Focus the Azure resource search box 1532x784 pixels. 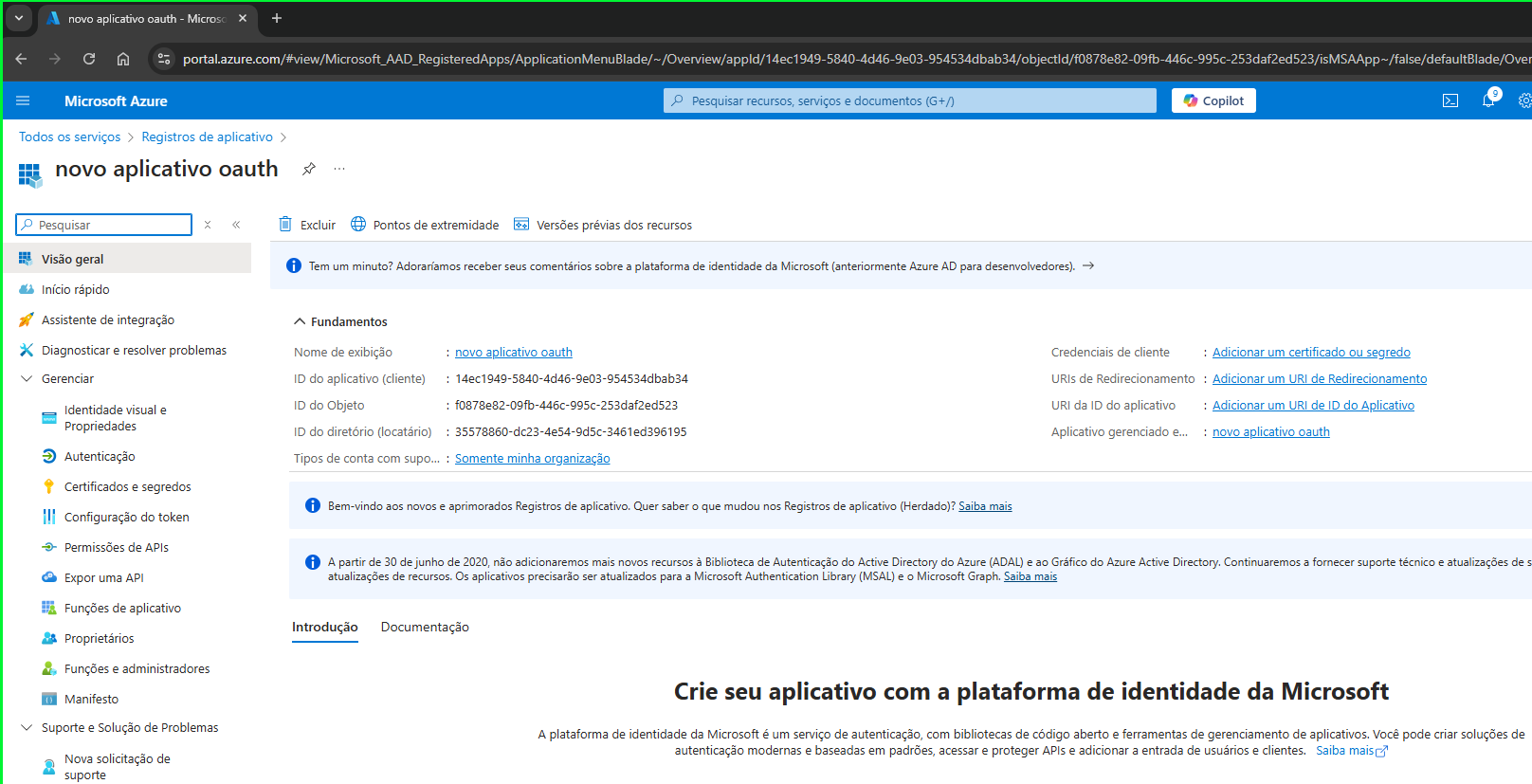[x=910, y=100]
